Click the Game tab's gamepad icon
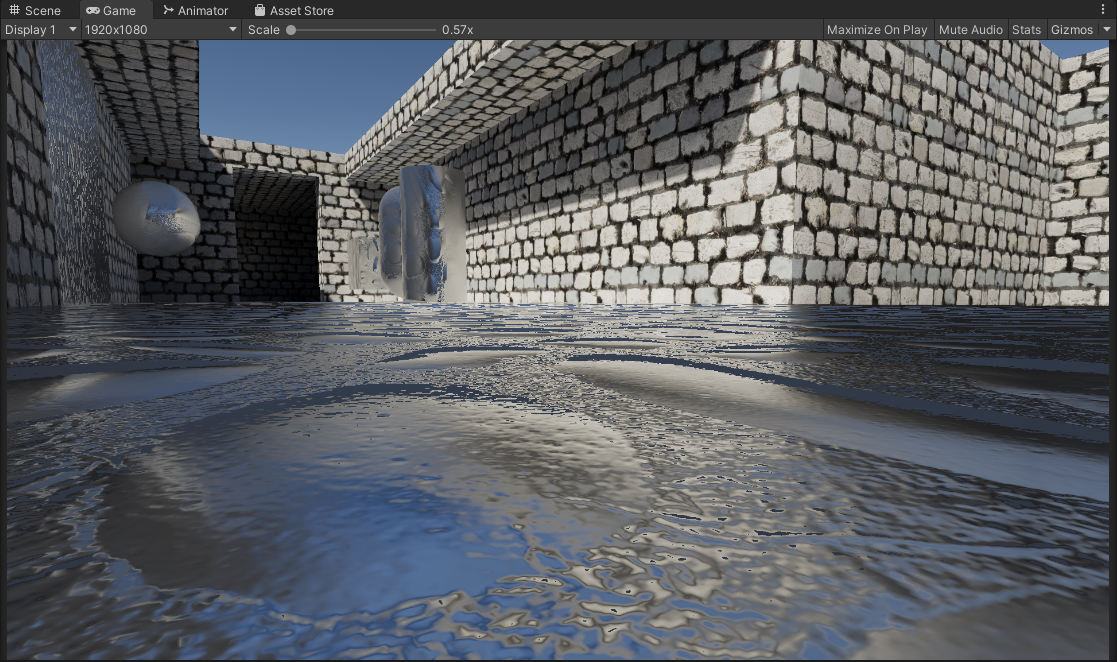Viewport: 1117px width, 662px height. pos(93,10)
